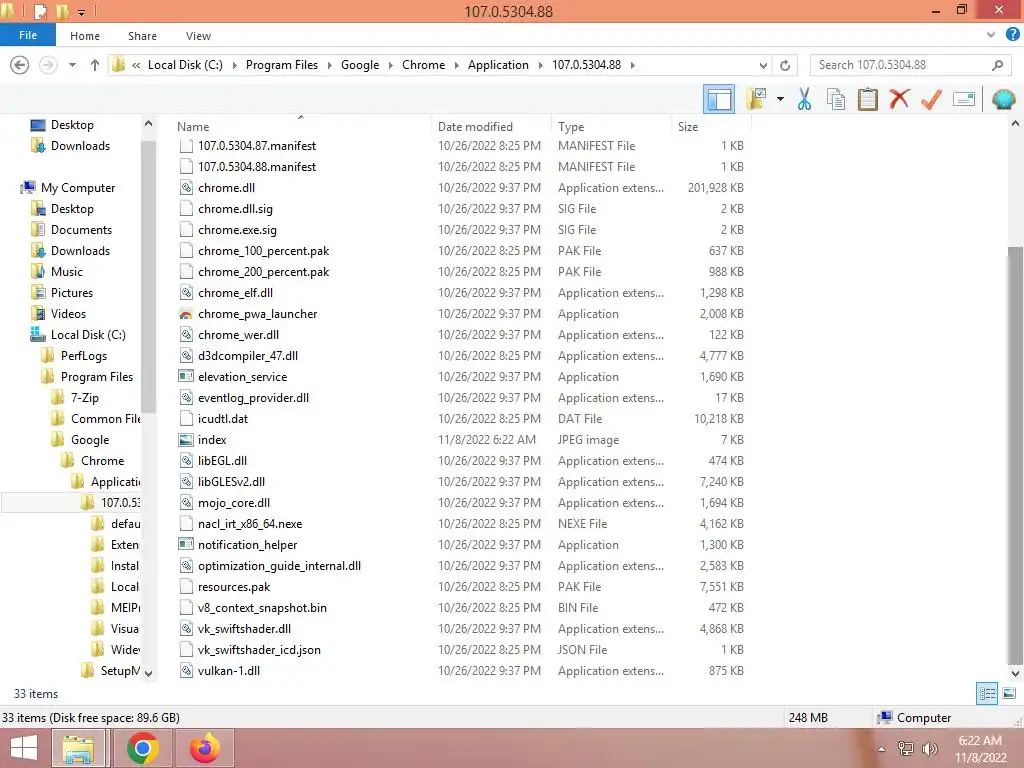The image size is (1024, 768).
Task: Expand the folder options dropdown arrow in the toolbar
Action: [x=780, y=99]
